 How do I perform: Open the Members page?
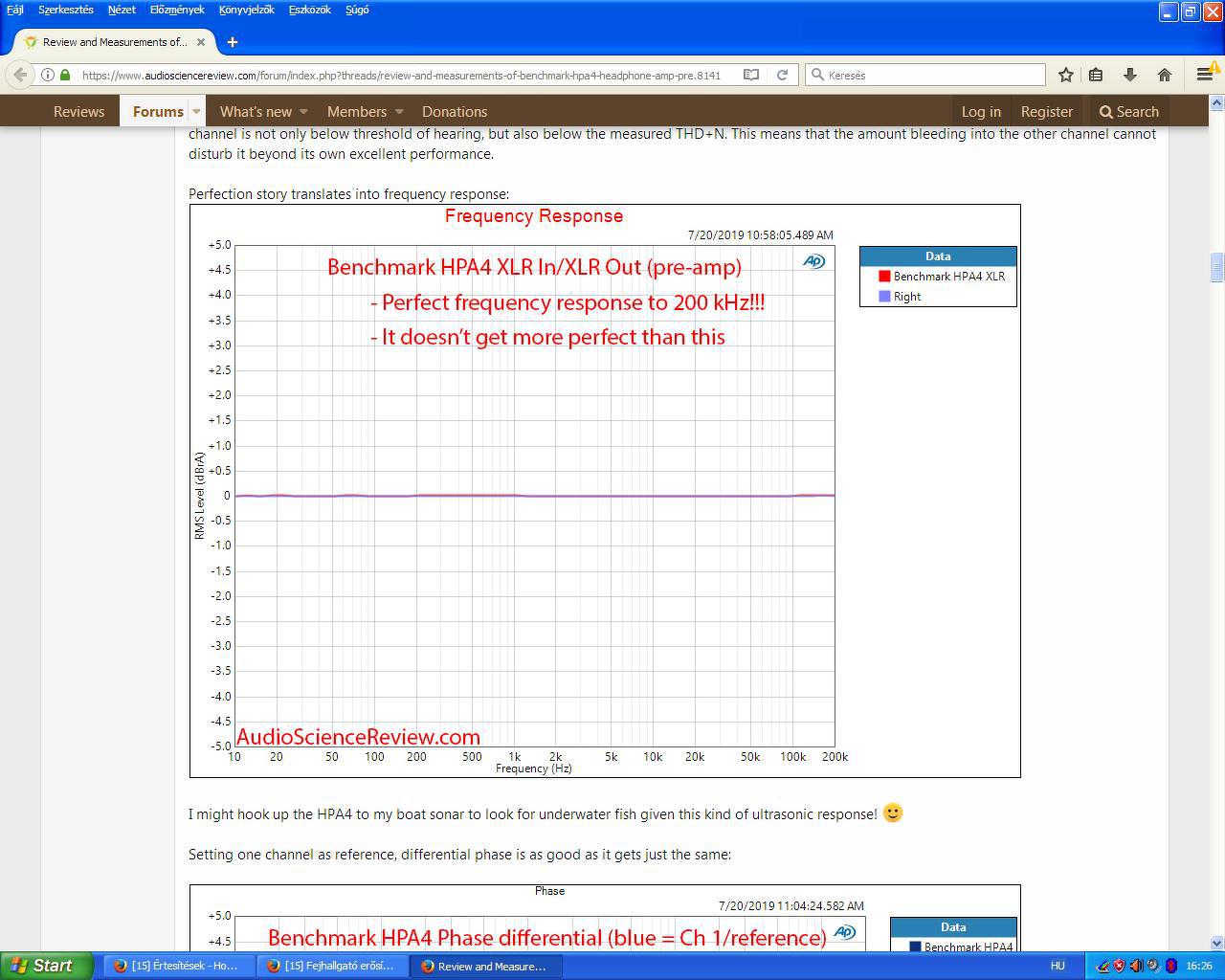(x=357, y=112)
